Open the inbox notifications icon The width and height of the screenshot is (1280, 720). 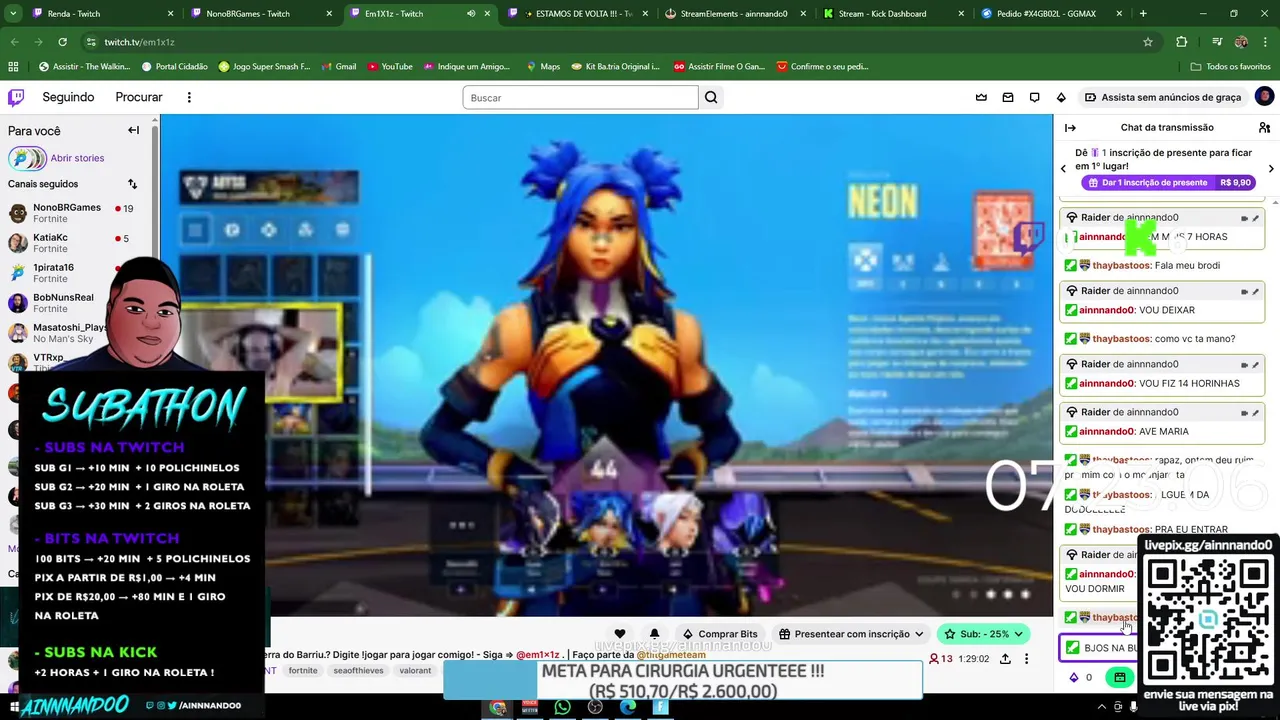point(1008,97)
